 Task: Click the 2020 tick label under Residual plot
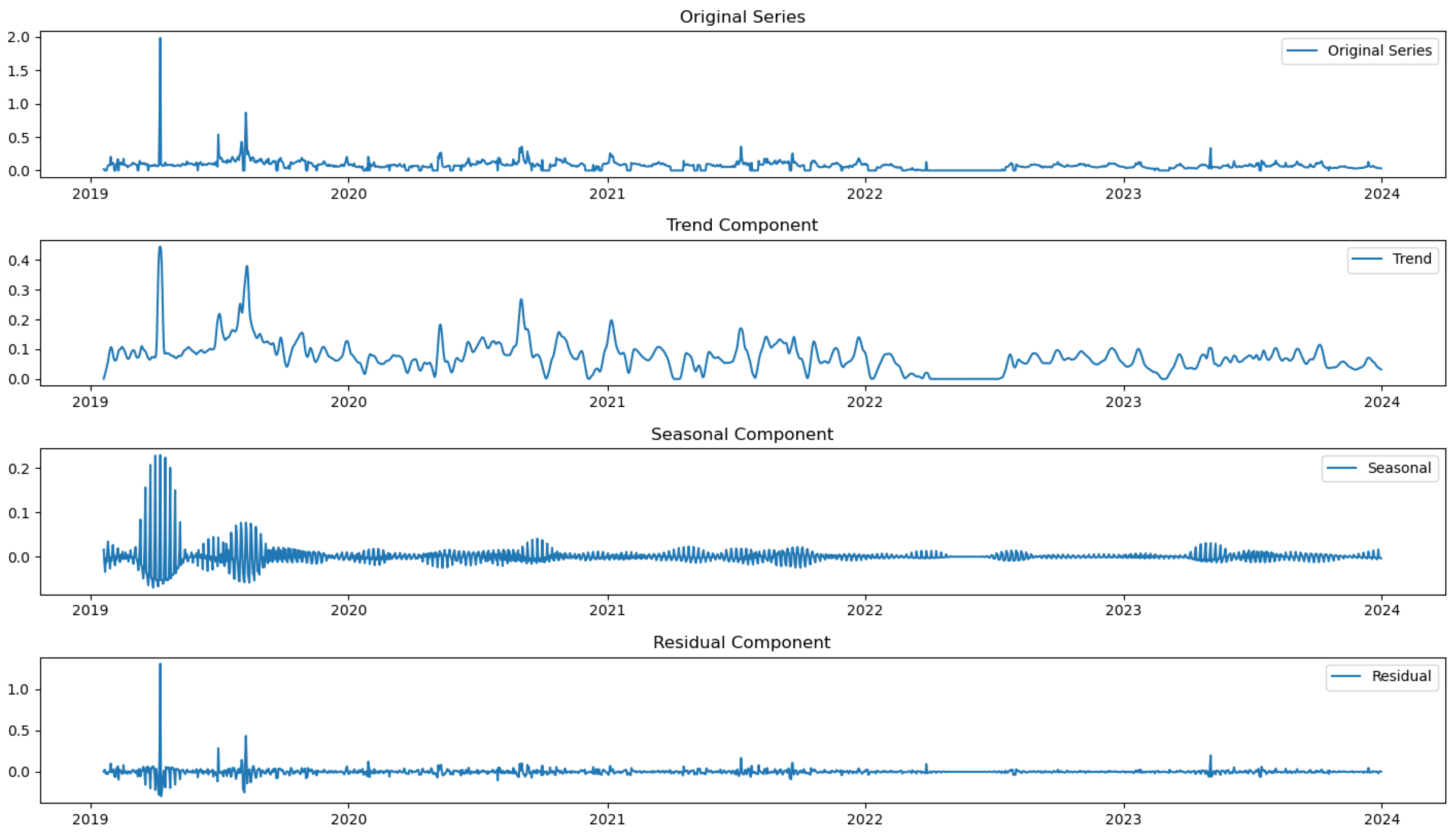coord(348,819)
